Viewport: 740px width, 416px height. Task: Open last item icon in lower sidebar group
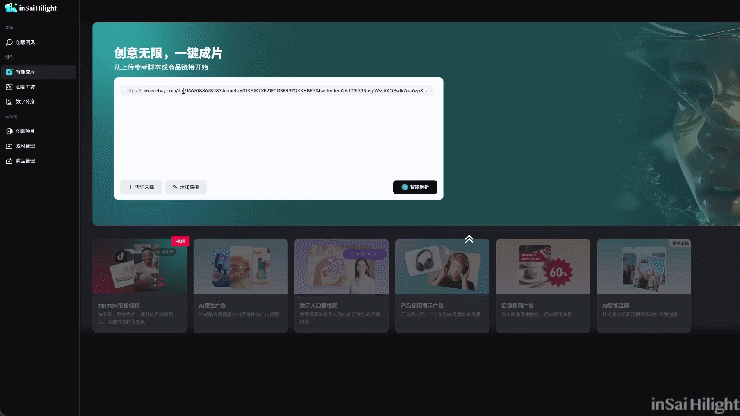(9, 160)
